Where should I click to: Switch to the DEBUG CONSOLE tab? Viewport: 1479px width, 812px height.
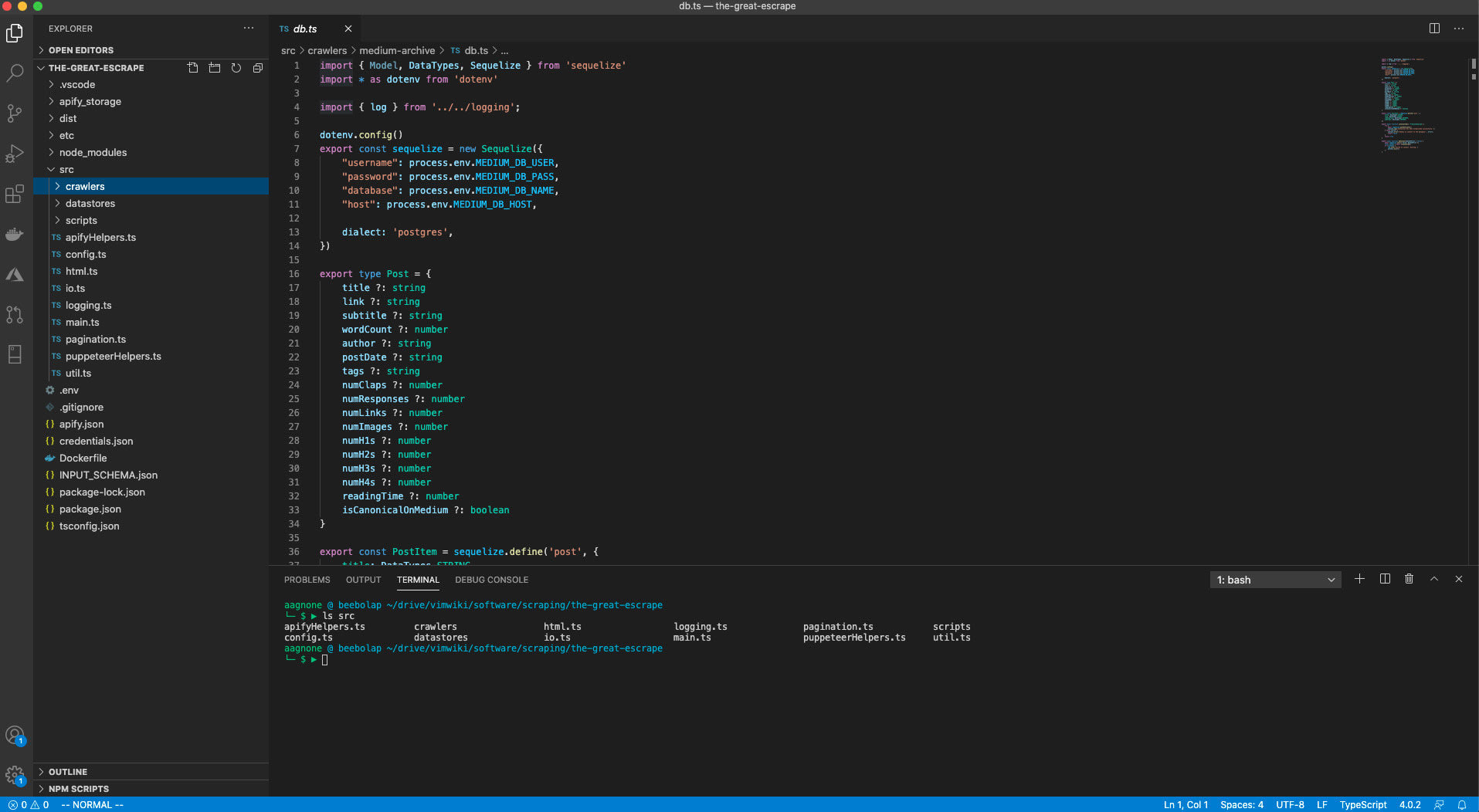click(491, 580)
